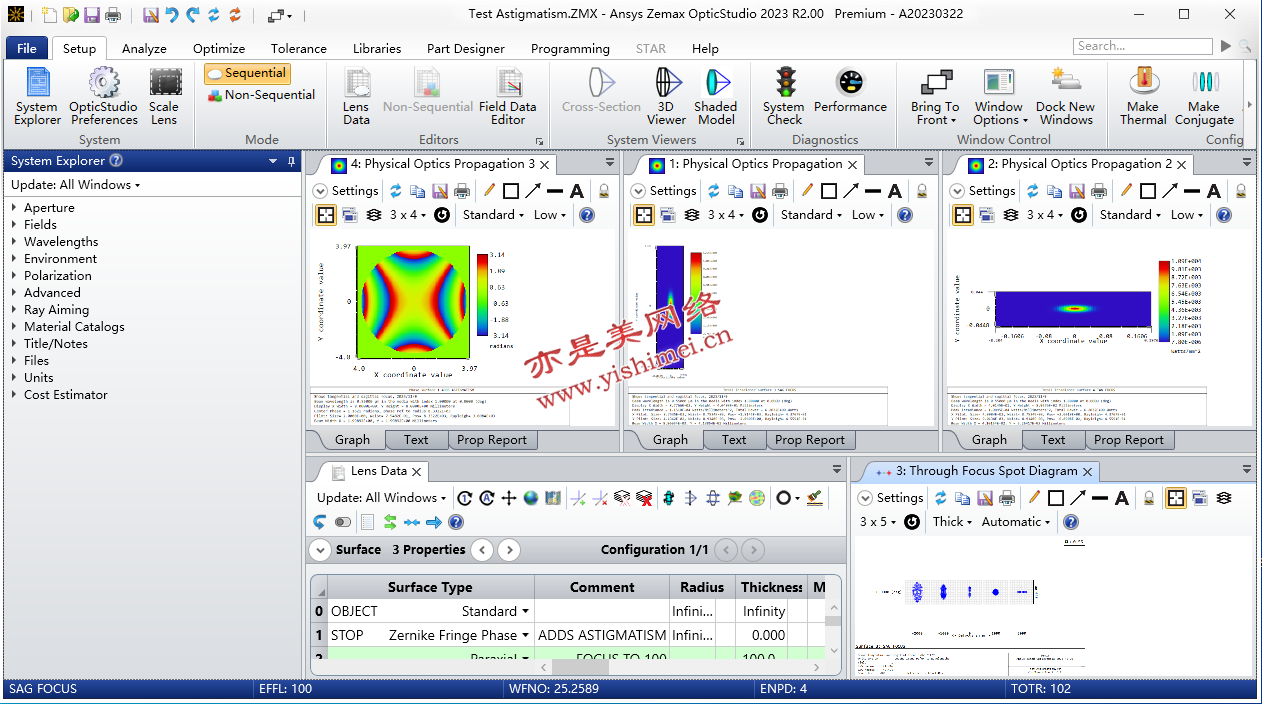The height and width of the screenshot is (704, 1262).
Task: Open the System Explorer ribbon button
Action: pos(37,97)
